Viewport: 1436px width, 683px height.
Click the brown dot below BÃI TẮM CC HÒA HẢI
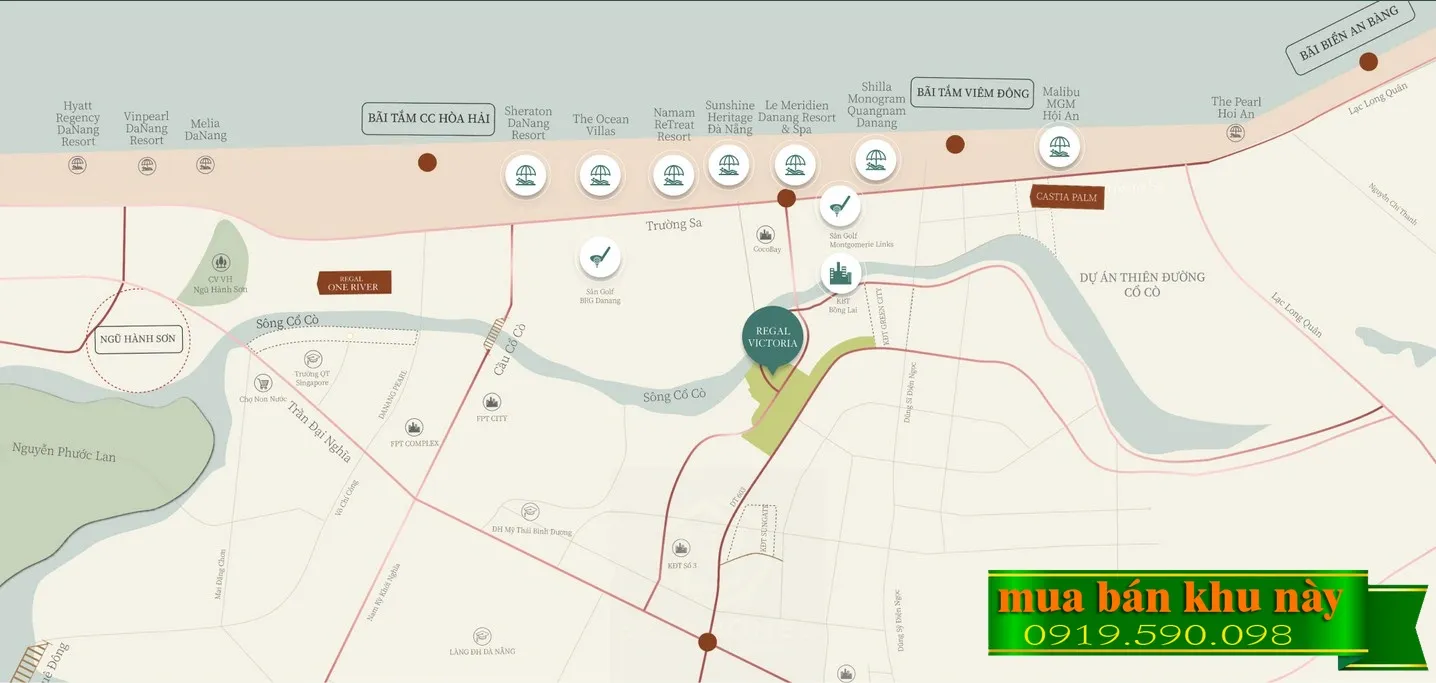click(x=427, y=163)
